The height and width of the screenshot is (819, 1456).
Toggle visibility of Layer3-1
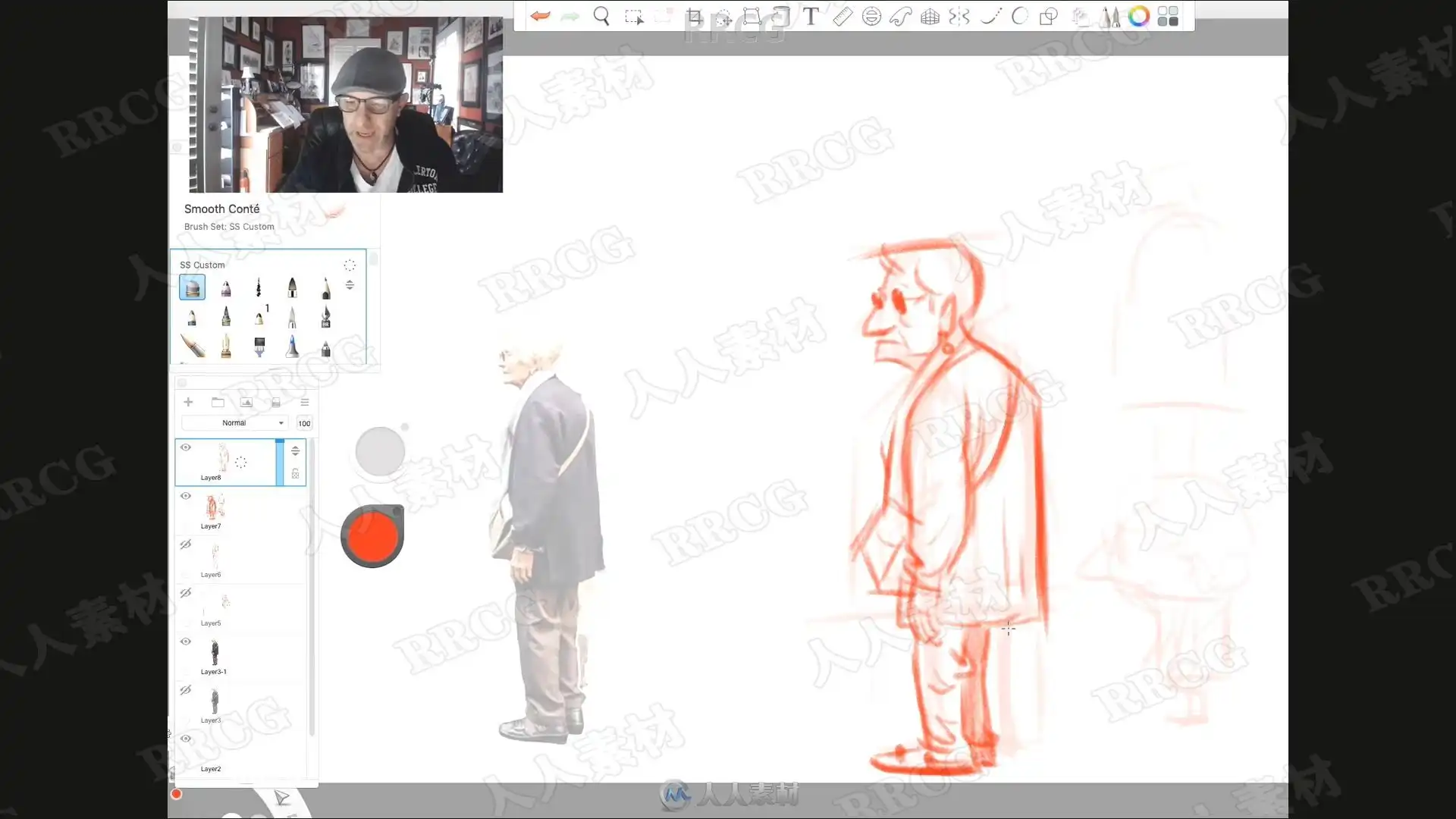pos(186,642)
